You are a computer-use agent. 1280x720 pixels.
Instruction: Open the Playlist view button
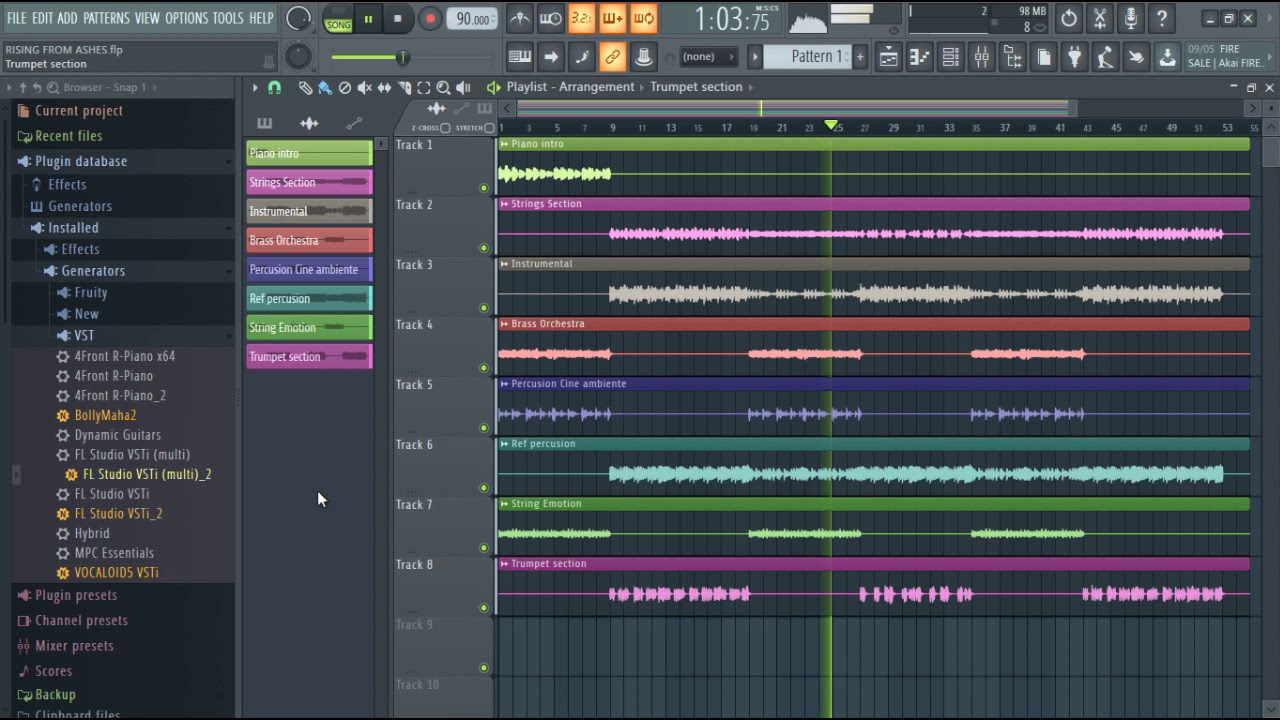[888, 57]
